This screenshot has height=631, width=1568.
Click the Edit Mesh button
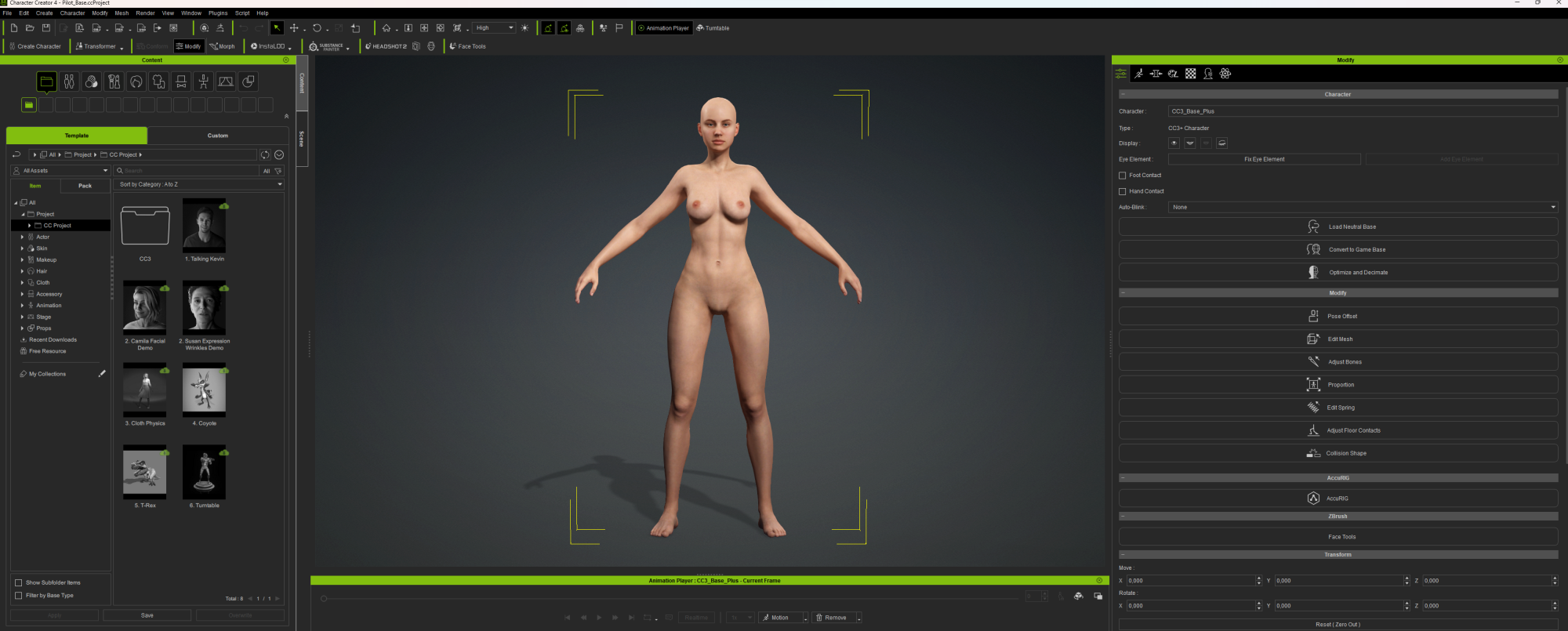(x=1338, y=339)
